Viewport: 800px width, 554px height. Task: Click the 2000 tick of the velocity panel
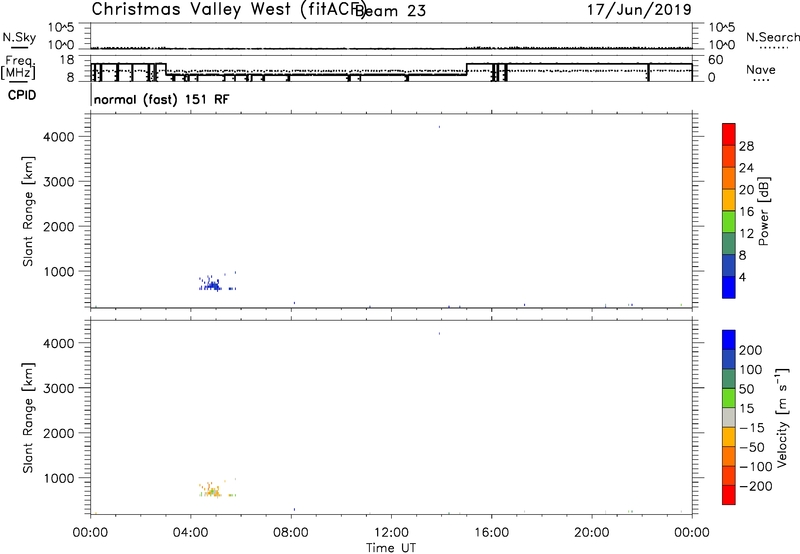point(59,433)
